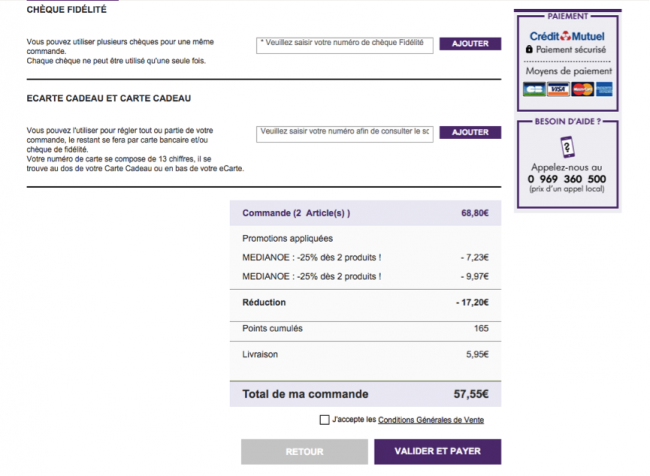The image size is (650, 476).
Task: Click the Crédit Mutuel logo
Action: [567, 36]
